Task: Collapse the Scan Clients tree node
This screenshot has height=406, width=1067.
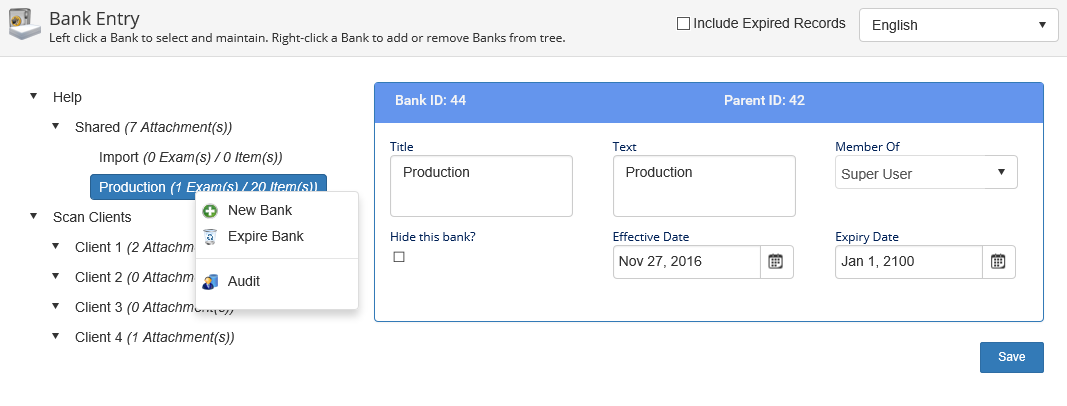Action: (34, 216)
